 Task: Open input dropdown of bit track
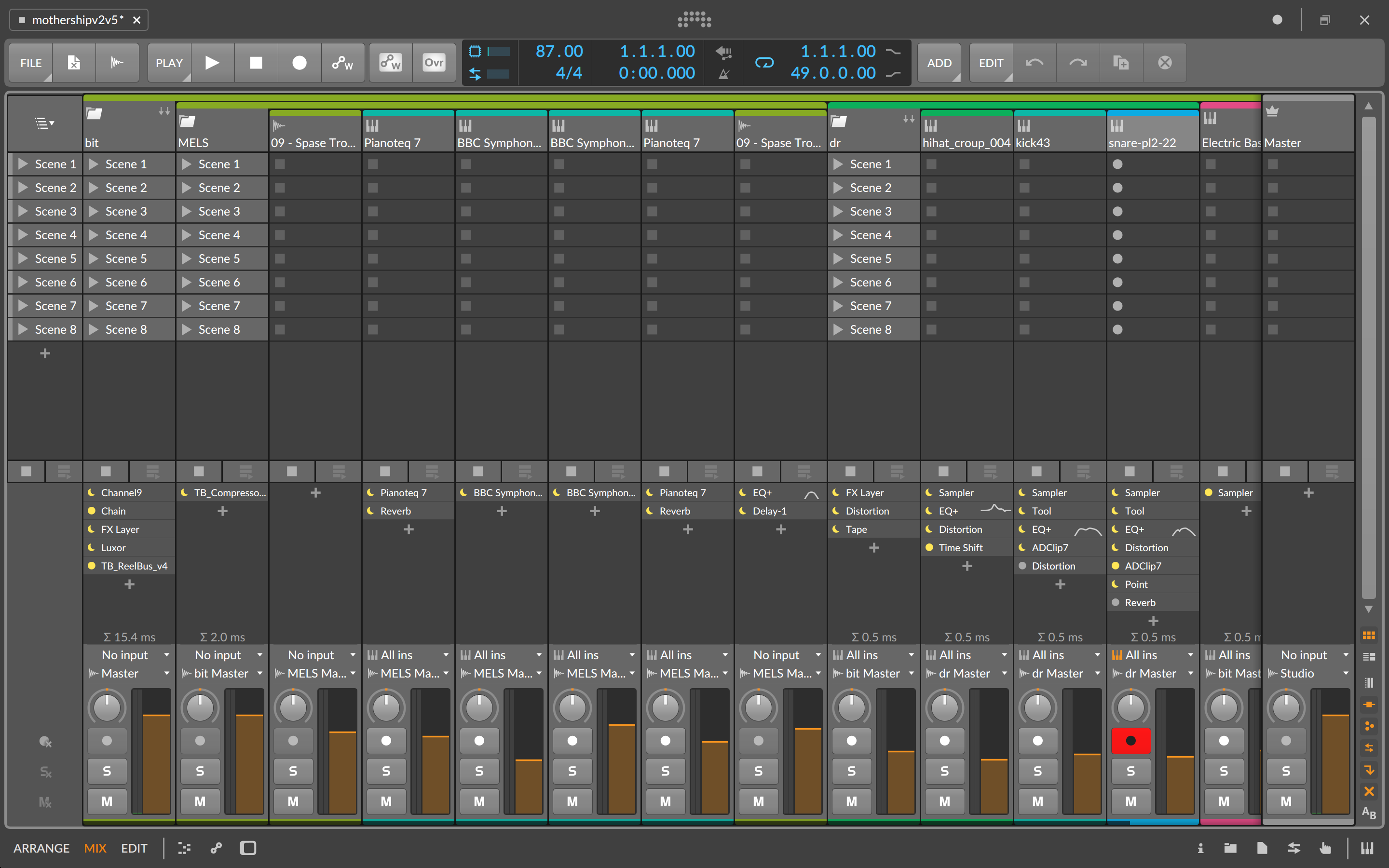pos(129,655)
